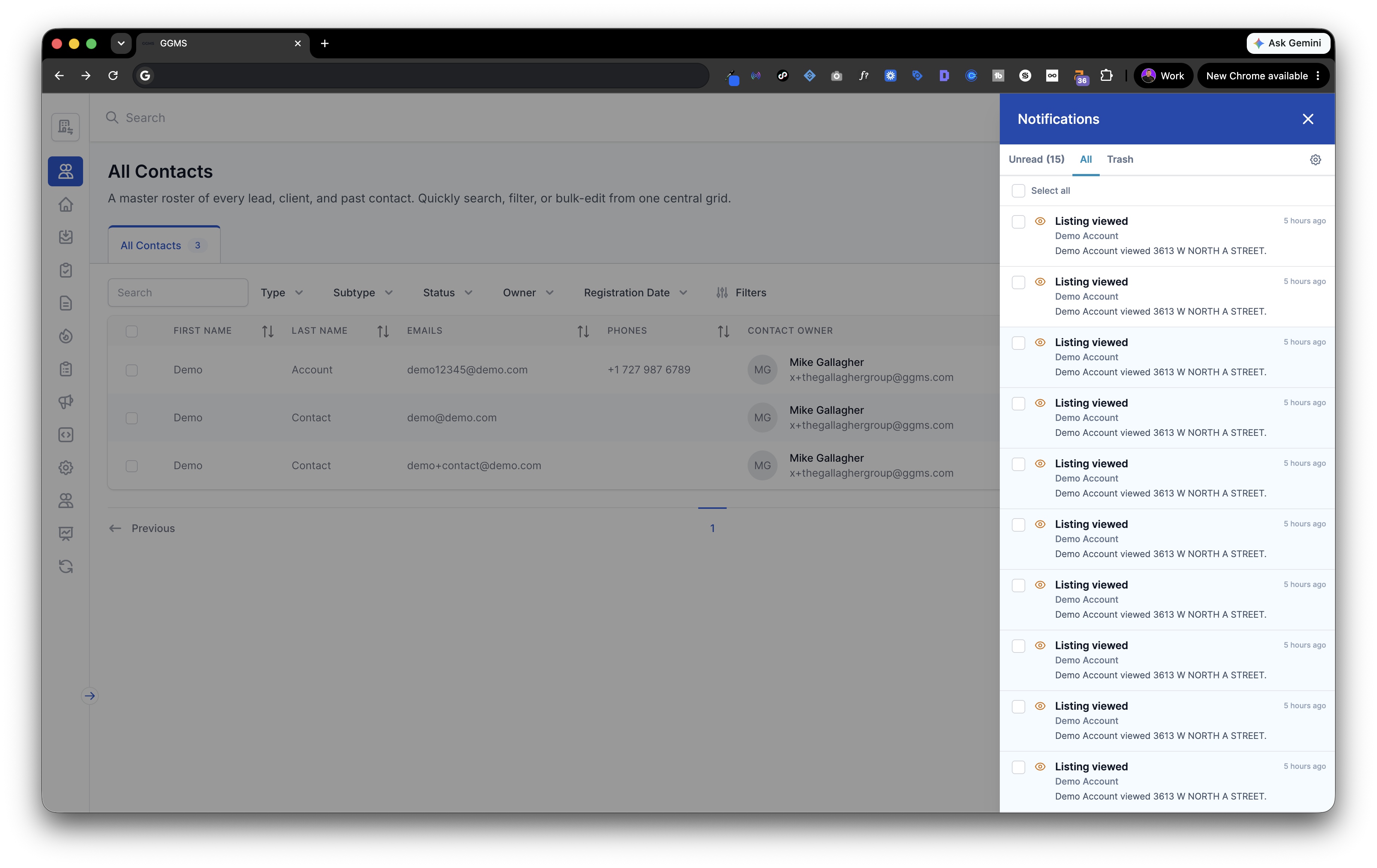Switch to the Unread (15) tab

click(1036, 159)
